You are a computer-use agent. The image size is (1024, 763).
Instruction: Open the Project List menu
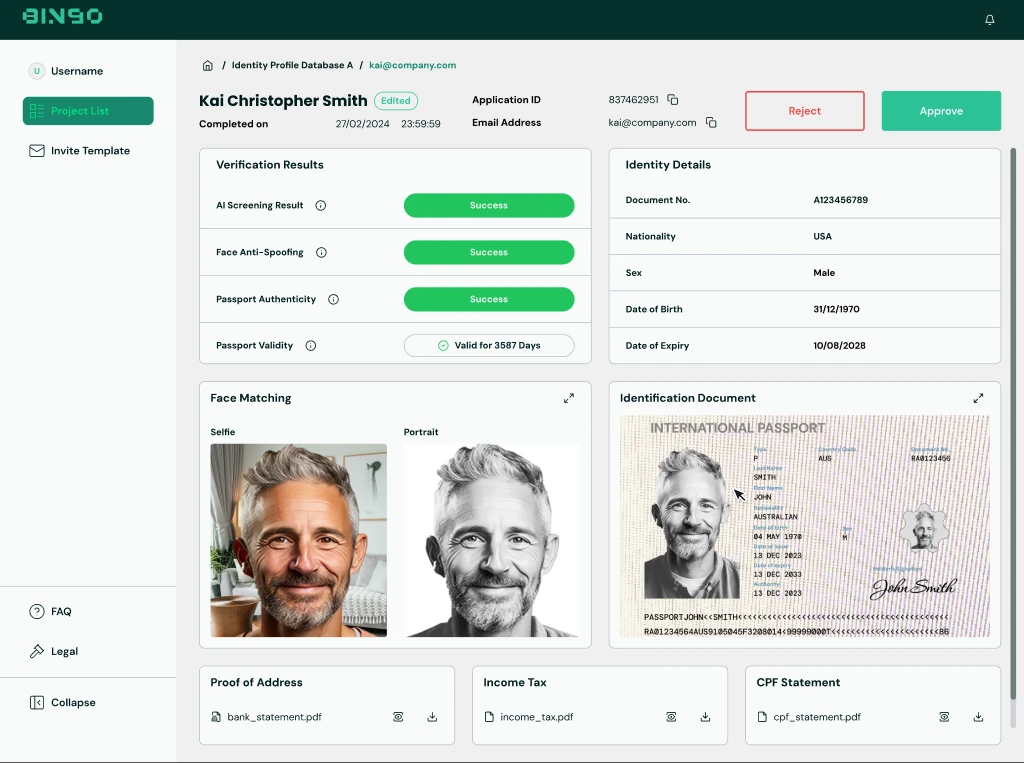pos(88,111)
